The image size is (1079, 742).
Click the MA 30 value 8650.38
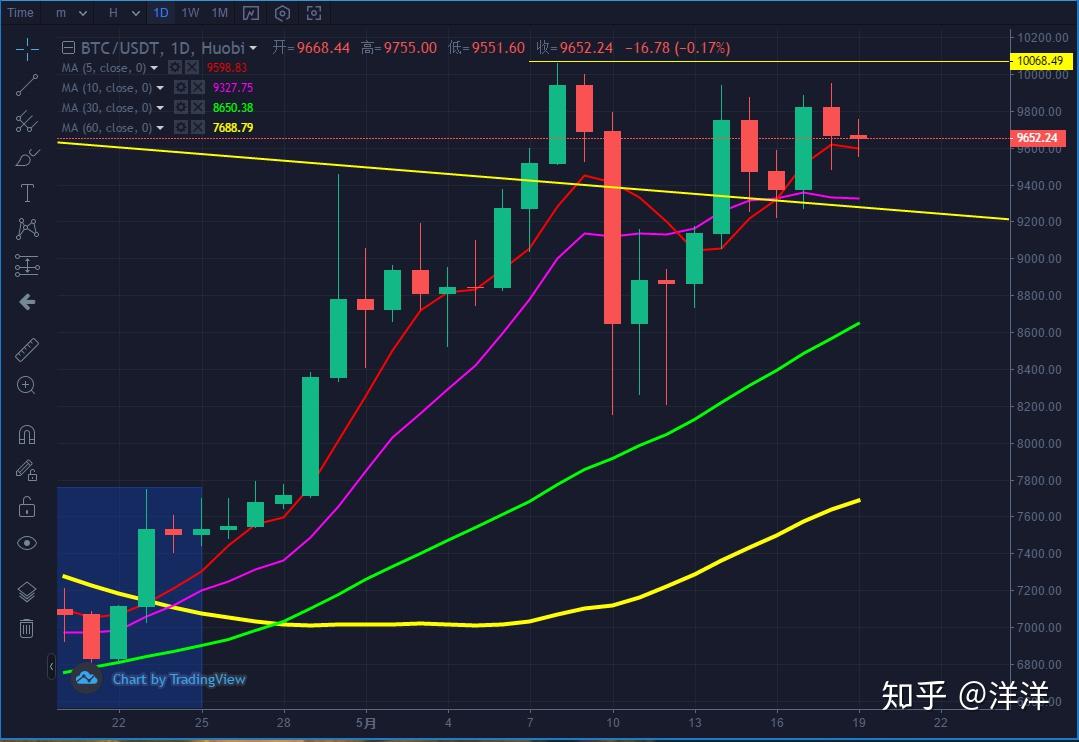coord(233,107)
